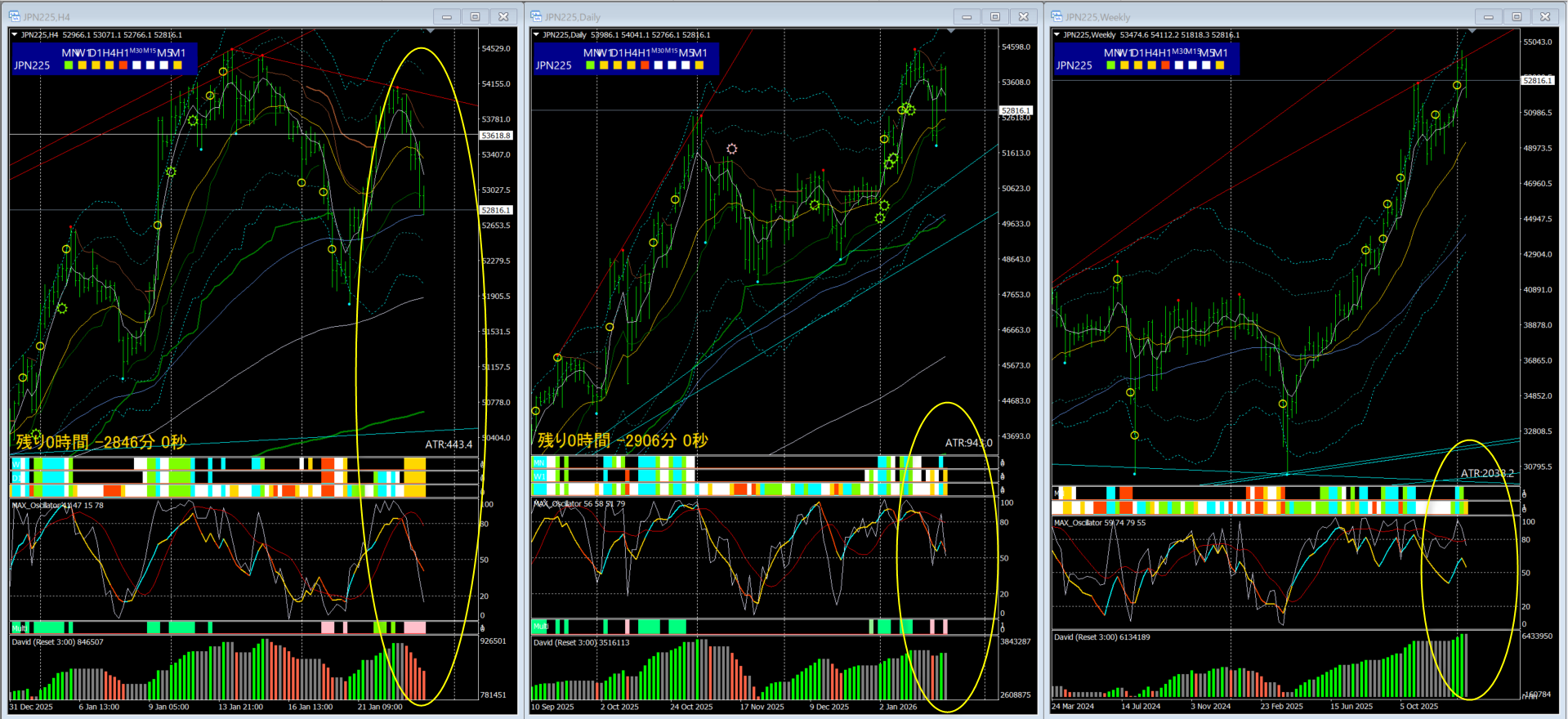Activate the JPN225,Daily window title bar
Screen dimensions: 1568x719
click(735, 16)
